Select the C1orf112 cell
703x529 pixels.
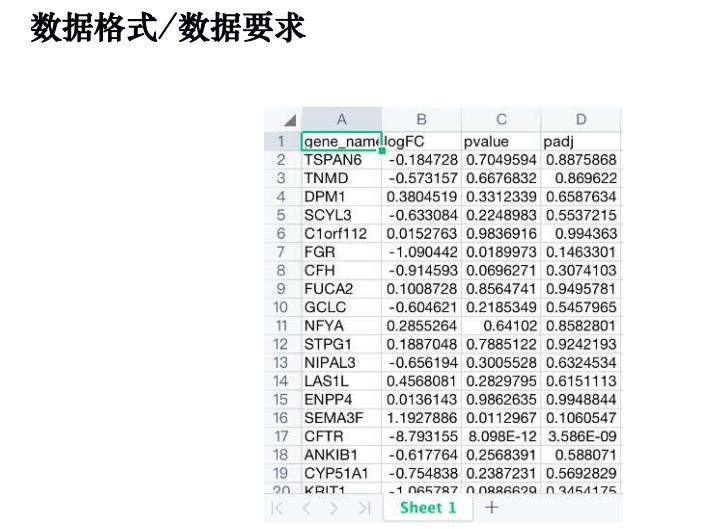tap(342, 233)
